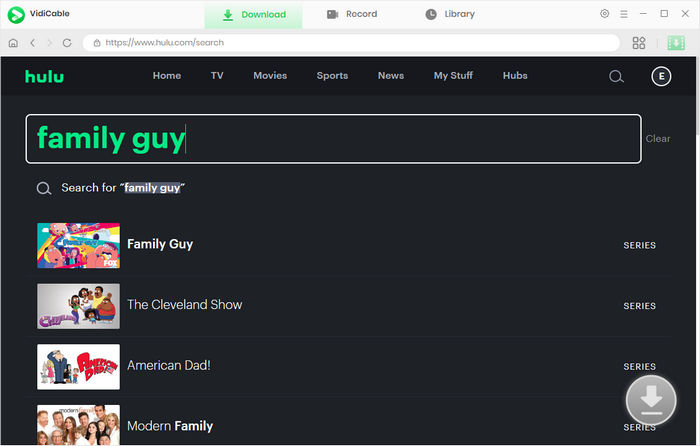Focus the URL address field
This screenshot has height=446, width=700.
(x=351, y=43)
